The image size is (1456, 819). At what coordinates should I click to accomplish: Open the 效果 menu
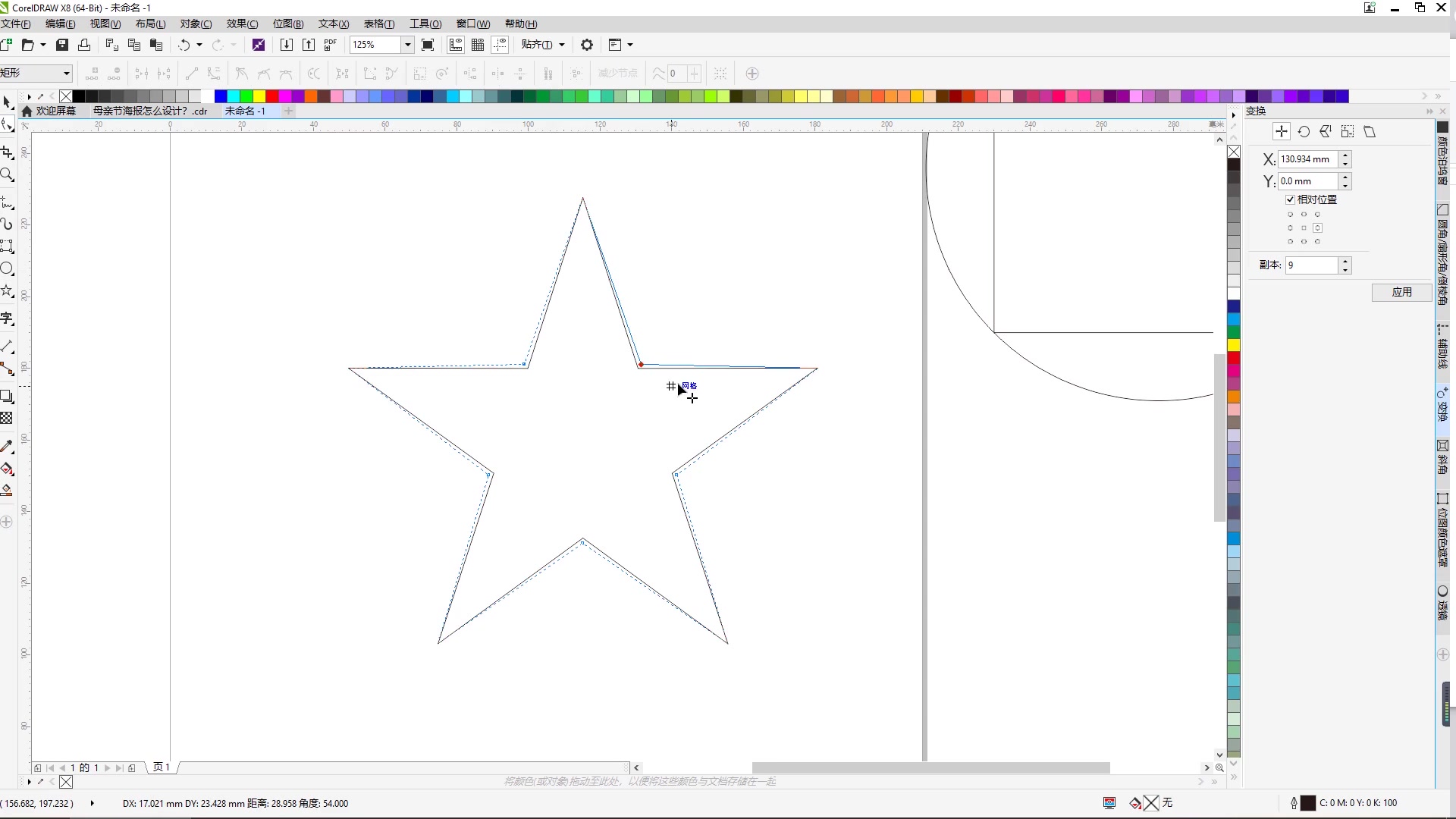coord(242,24)
